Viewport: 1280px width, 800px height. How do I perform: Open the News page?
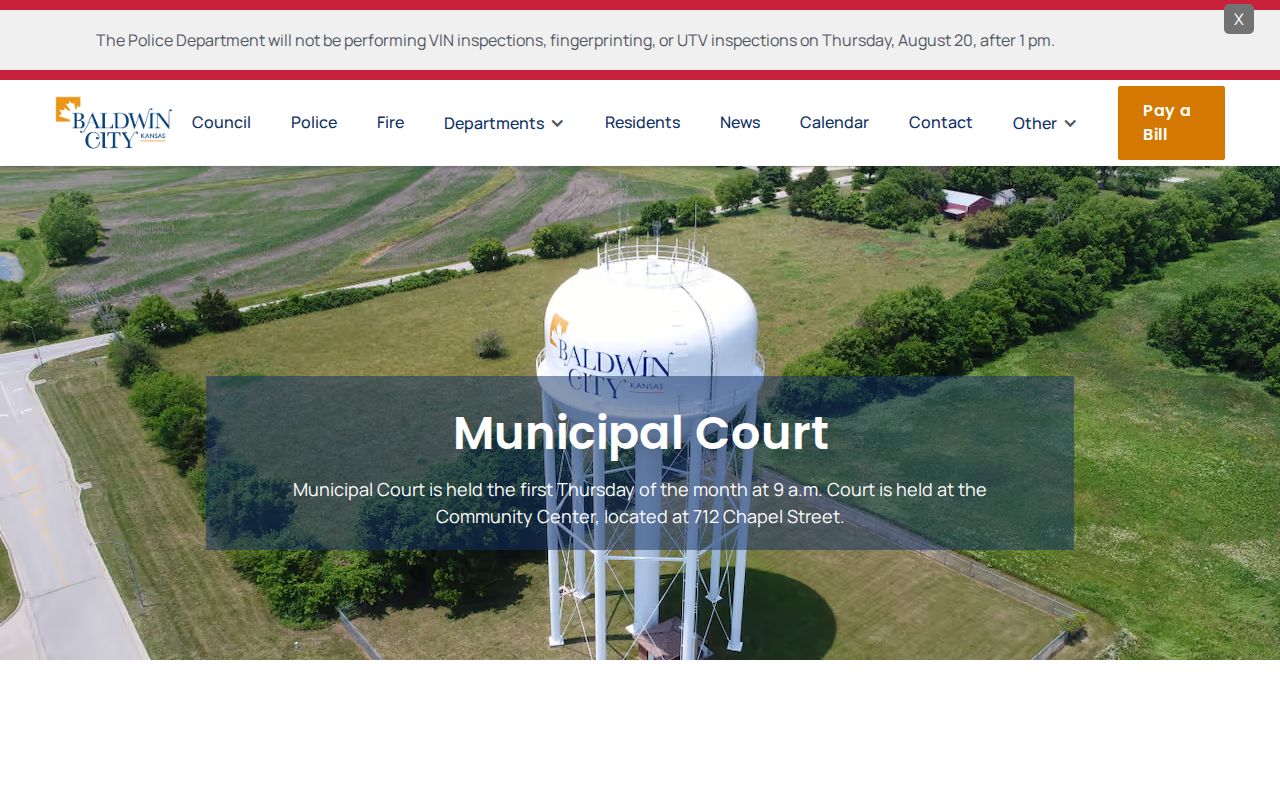point(740,122)
